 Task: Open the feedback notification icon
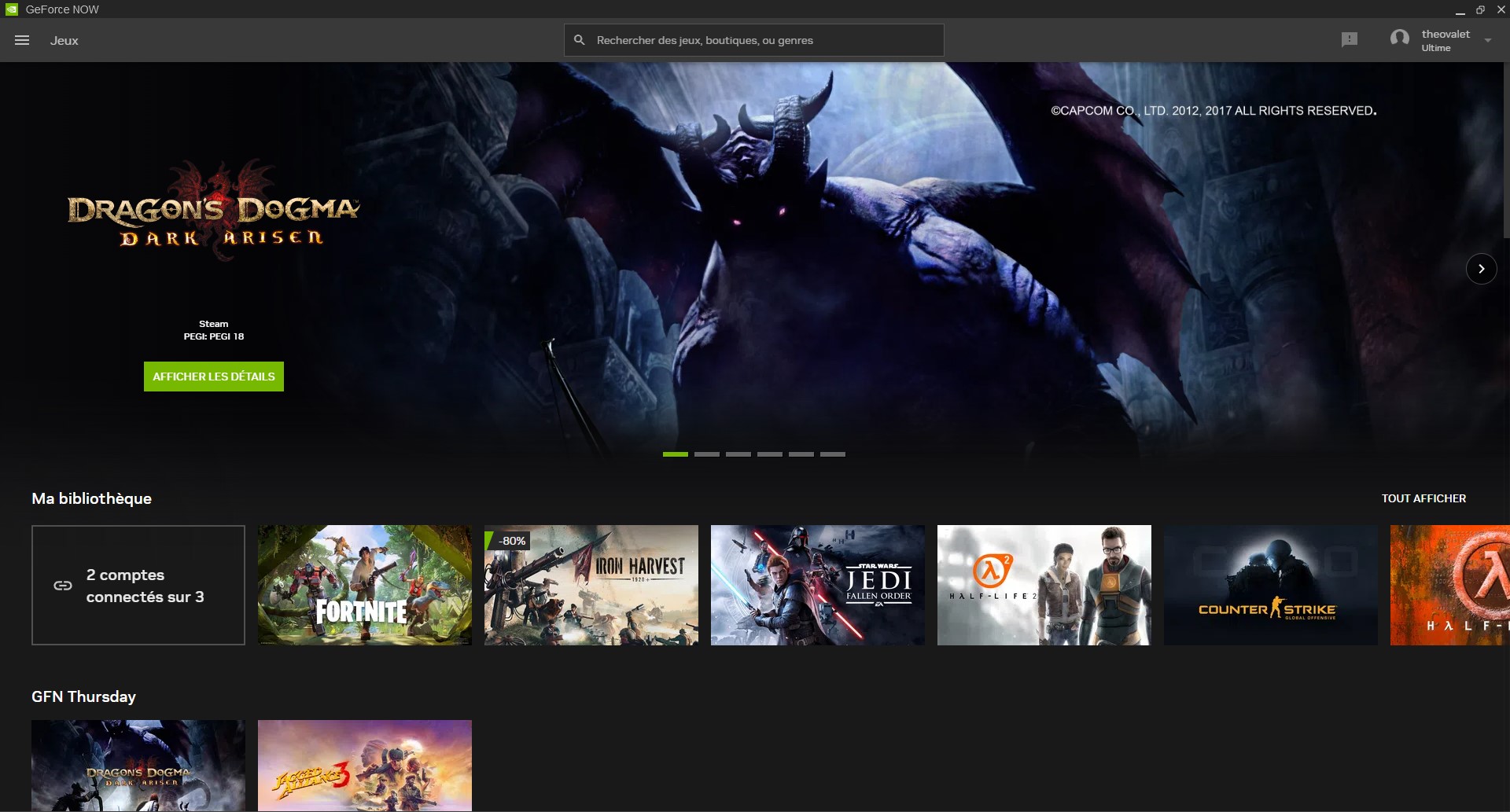coord(1350,40)
